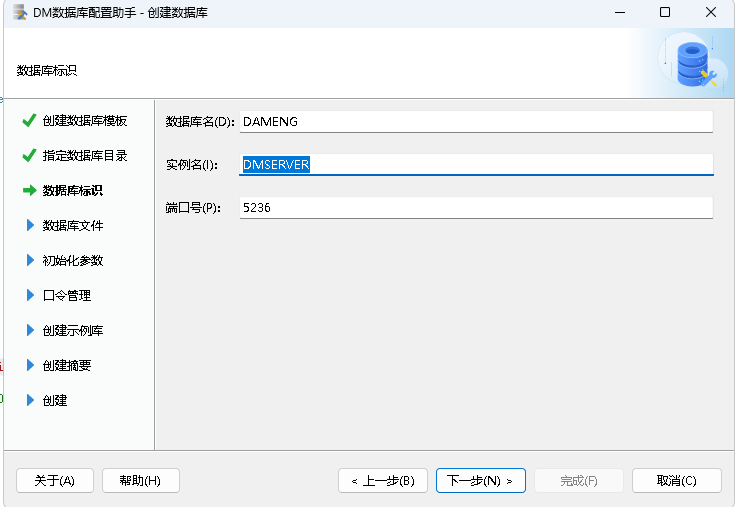Go back with 上一步(B)

tap(383, 480)
